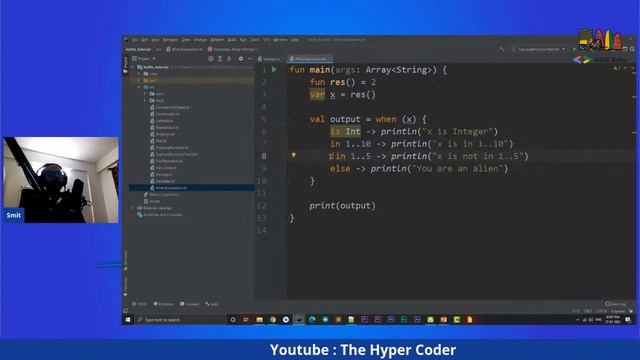Expand the test1 package arrow

(x=145, y=94)
